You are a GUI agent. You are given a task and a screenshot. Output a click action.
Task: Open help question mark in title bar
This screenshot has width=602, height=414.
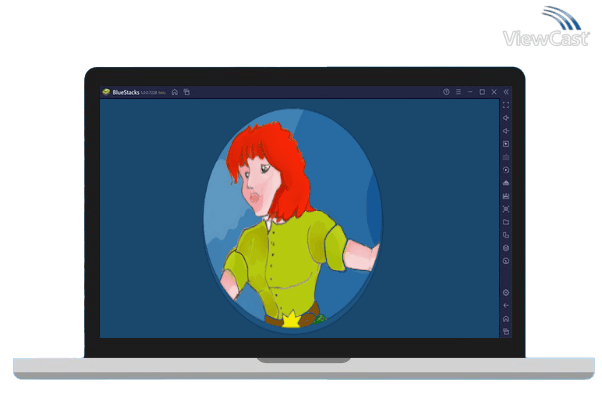pyautogui.click(x=446, y=92)
